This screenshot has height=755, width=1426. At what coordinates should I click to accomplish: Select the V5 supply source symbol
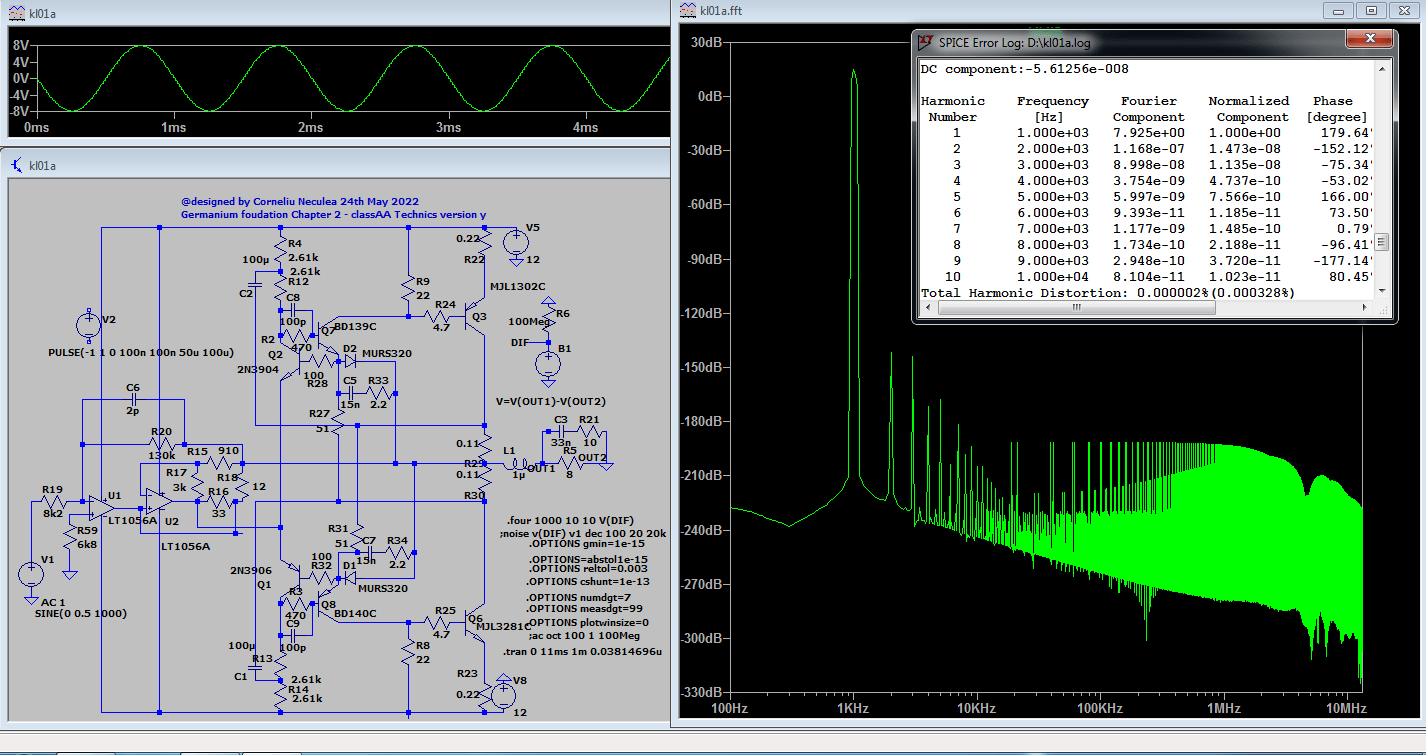pos(517,241)
